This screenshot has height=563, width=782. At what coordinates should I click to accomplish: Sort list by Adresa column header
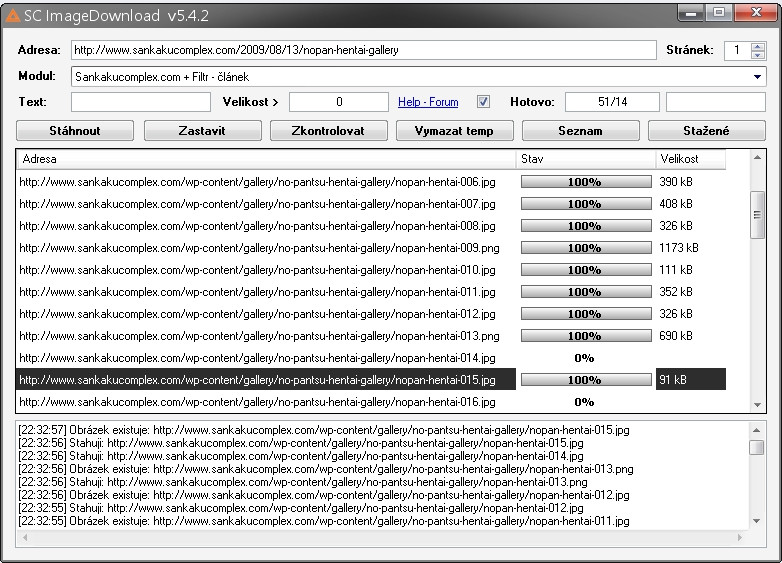click(267, 159)
